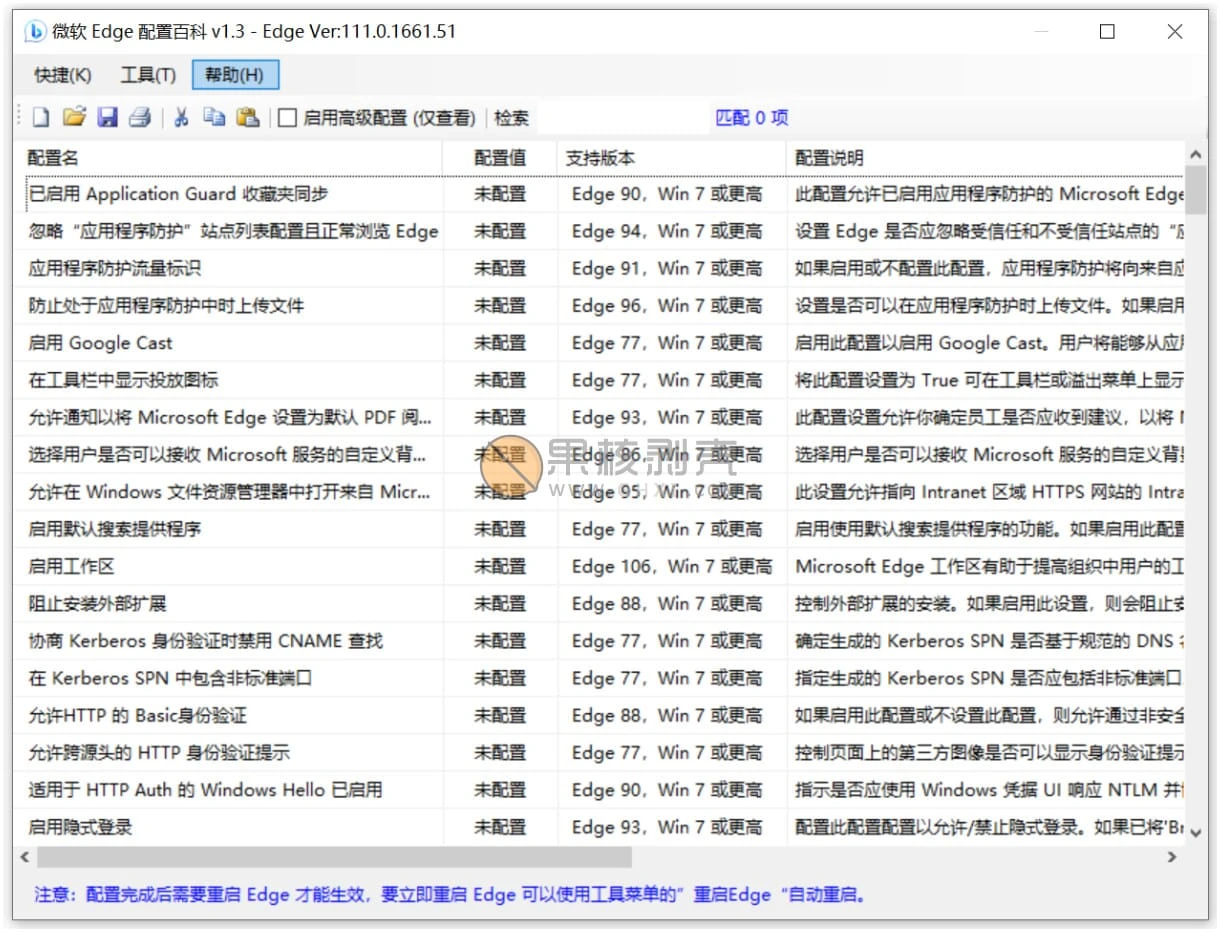The height and width of the screenshot is (932, 1220).
Task: Open the 快捷(K) menu
Action: 62,75
